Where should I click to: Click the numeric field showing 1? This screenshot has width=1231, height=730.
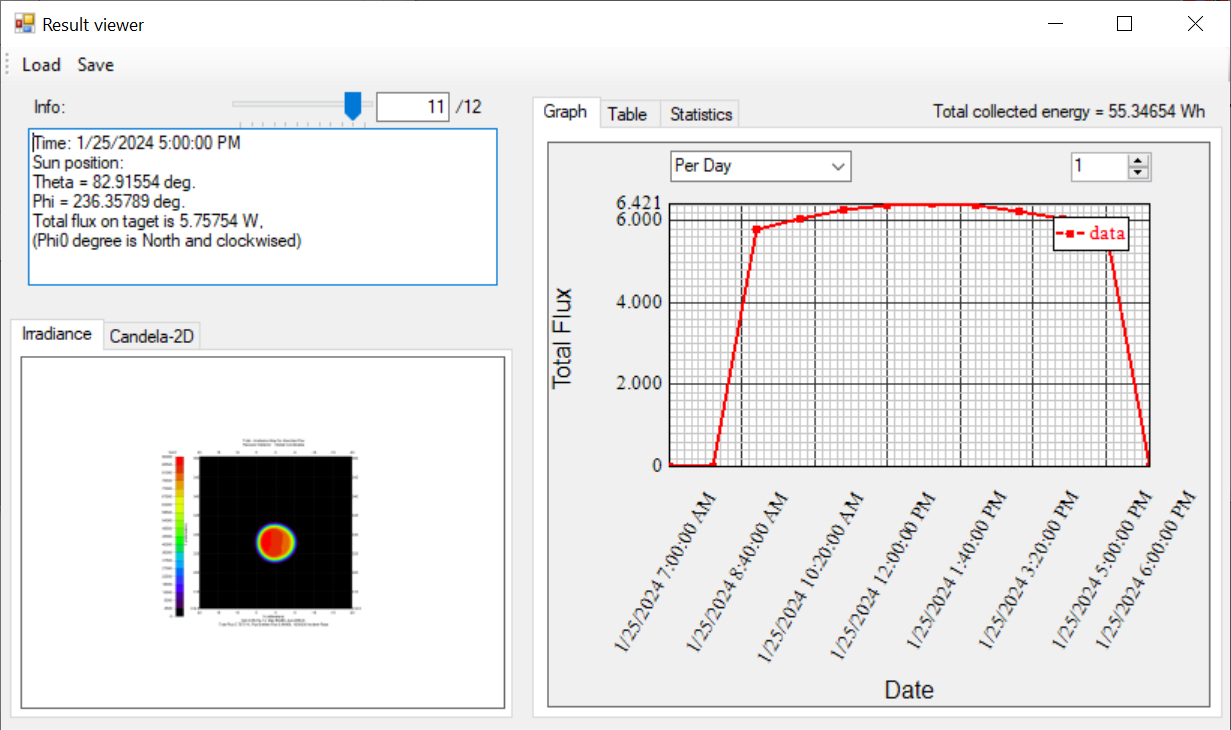tap(1097, 166)
